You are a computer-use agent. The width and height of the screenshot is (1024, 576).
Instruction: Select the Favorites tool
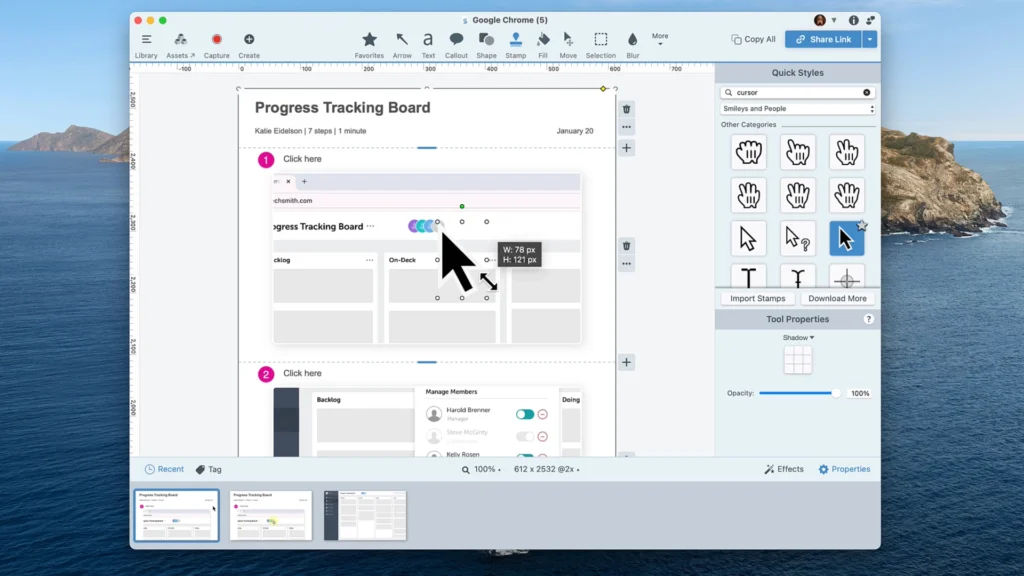[369, 46]
